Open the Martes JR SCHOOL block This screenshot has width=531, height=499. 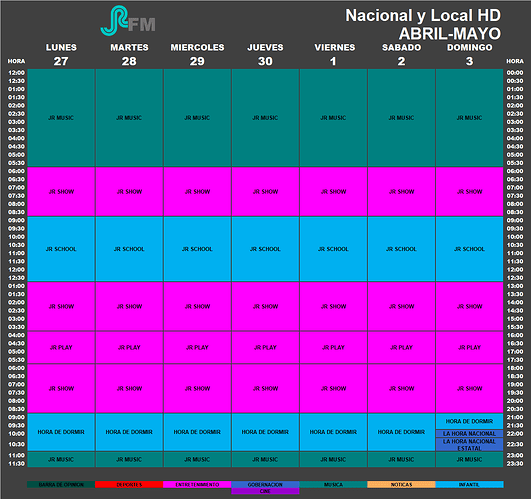click(x=129, y=249)
